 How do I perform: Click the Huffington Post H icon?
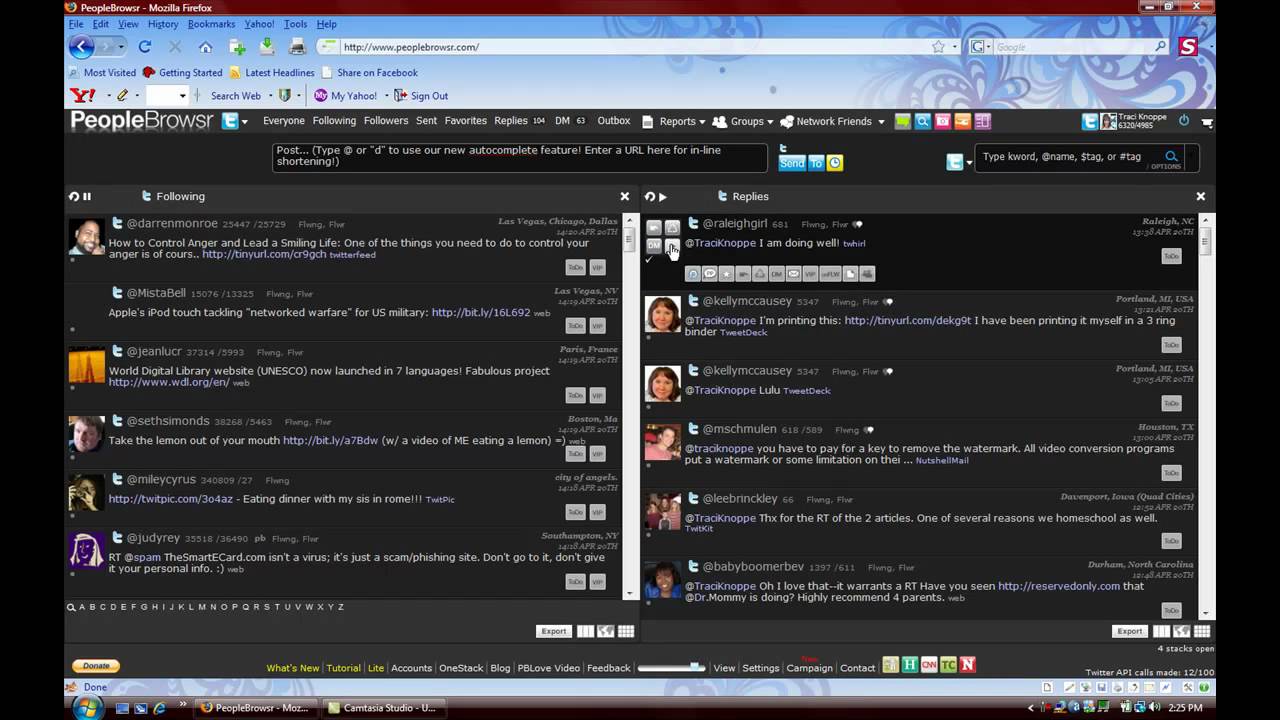click(910, 666)
